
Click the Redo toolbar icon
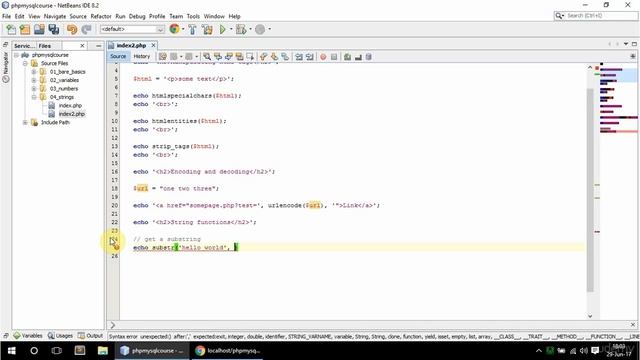pyautogui.click(x=86, y=29)
